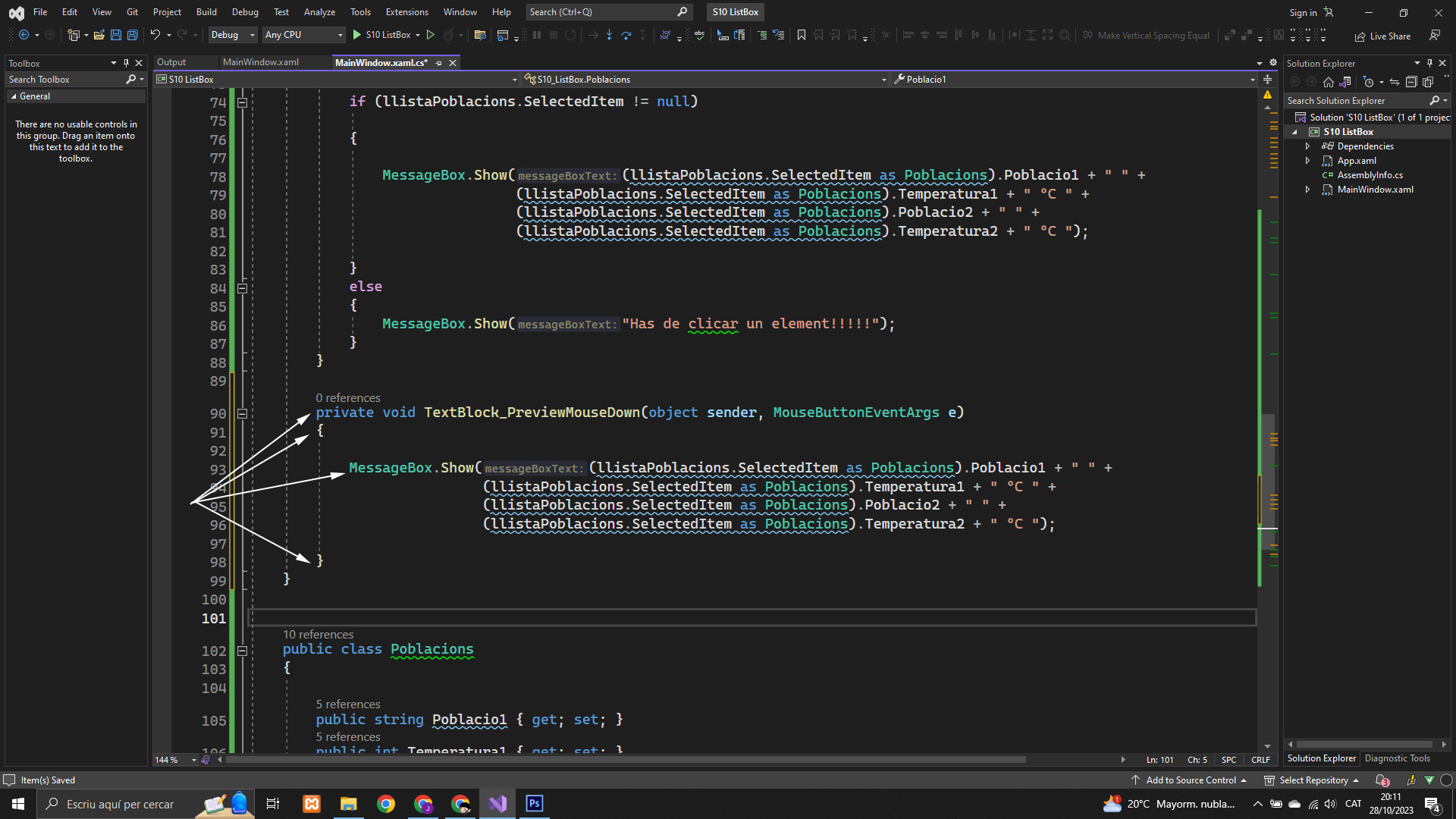Click Collapse All in Solution Explorer
The image size is (1456, 819).
tap(1411, 82)
